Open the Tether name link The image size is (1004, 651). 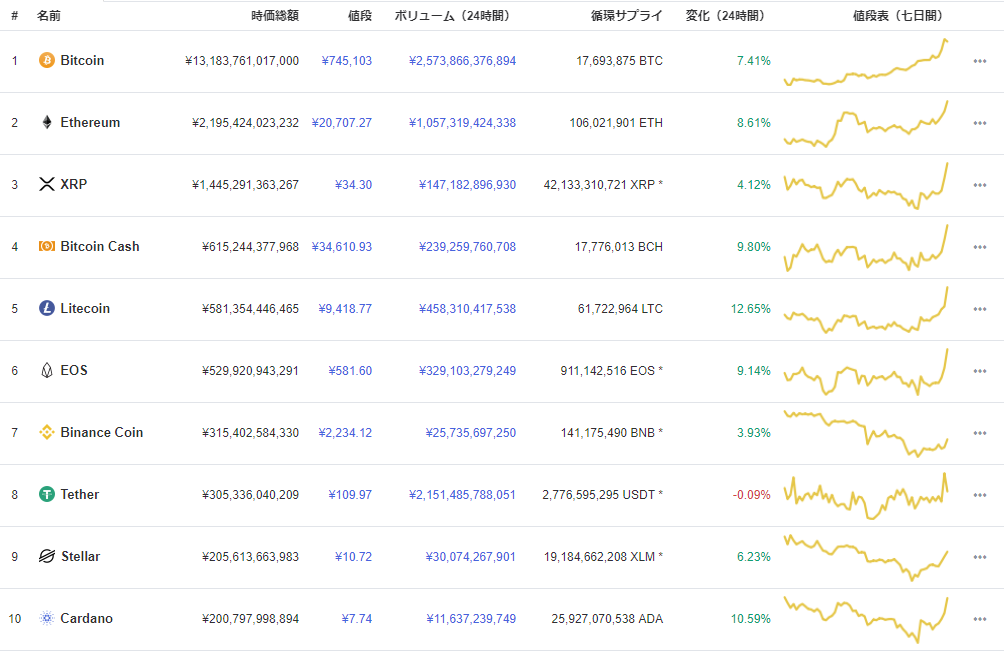coord(80,494)
